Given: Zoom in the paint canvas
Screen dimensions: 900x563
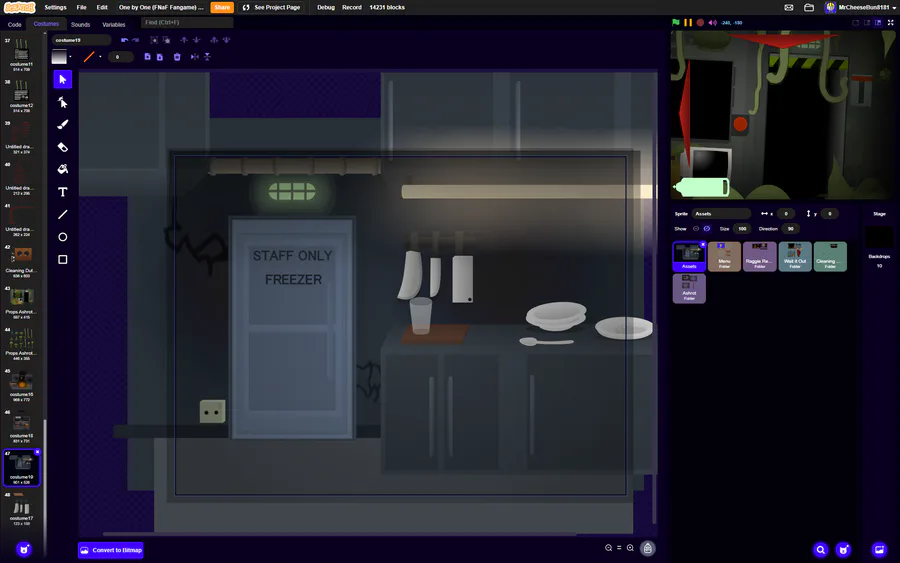Looking at the screenshot, I should [x=630, y=548].
